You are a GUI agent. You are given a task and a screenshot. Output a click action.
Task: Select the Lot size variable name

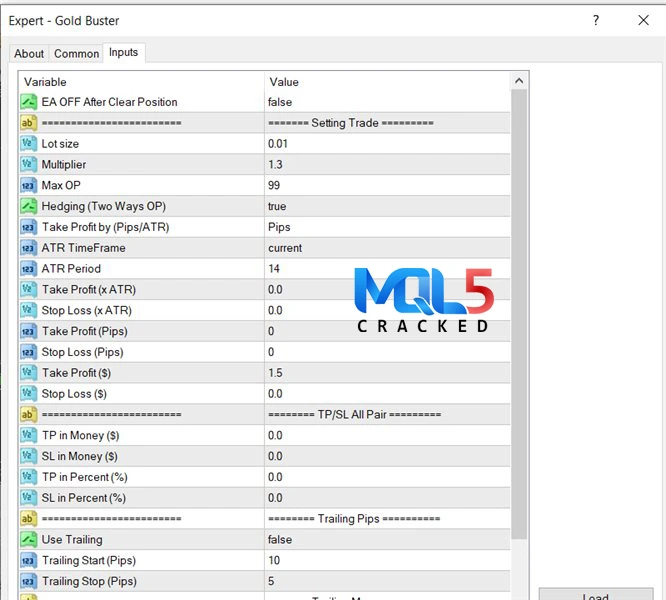point(60,144)
